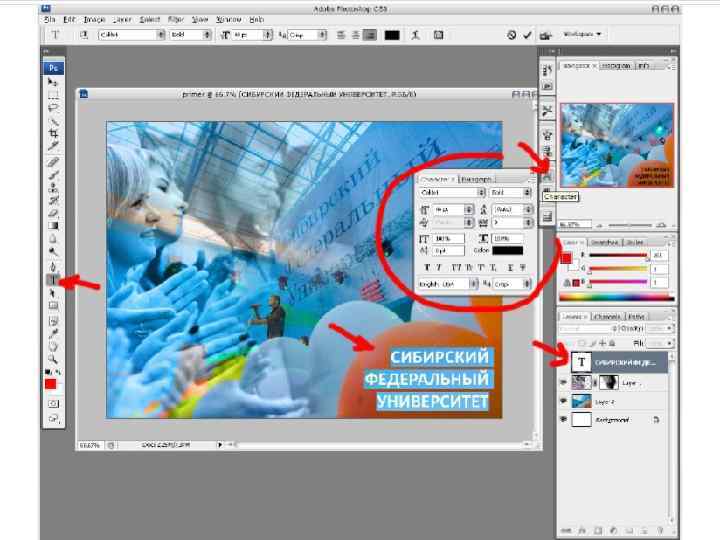Open anti-aliasing Crisp dropdown in options bar
This screenshot has width=720, height=540.
click(322, 34)
